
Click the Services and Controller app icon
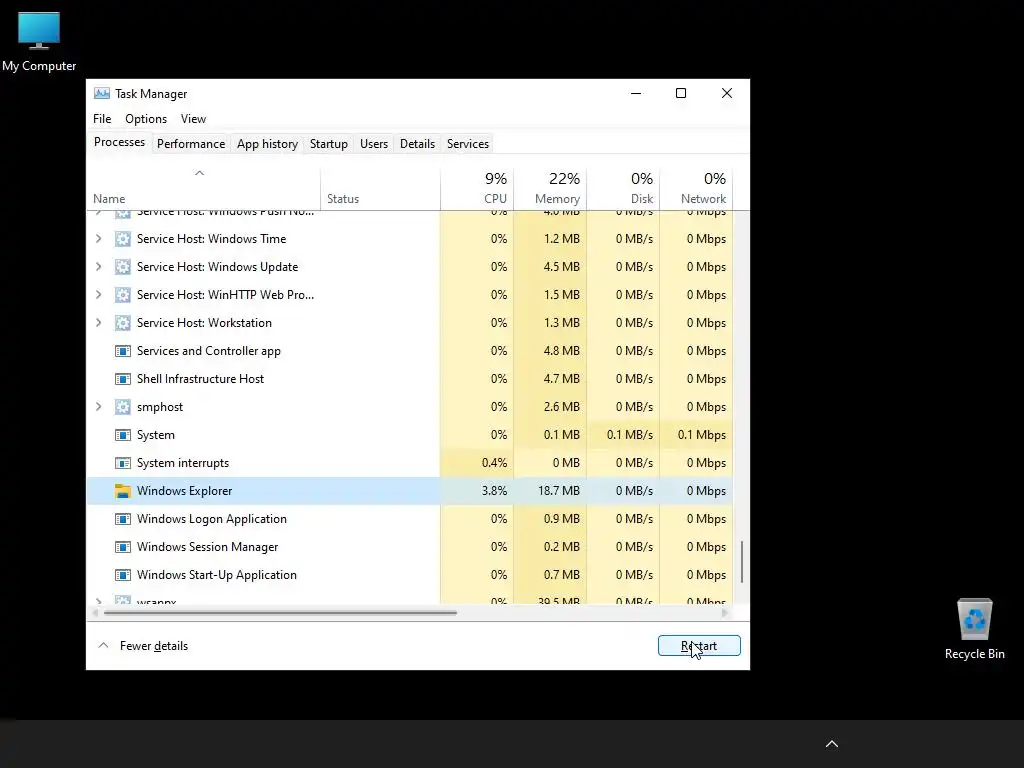pos(122,351)
